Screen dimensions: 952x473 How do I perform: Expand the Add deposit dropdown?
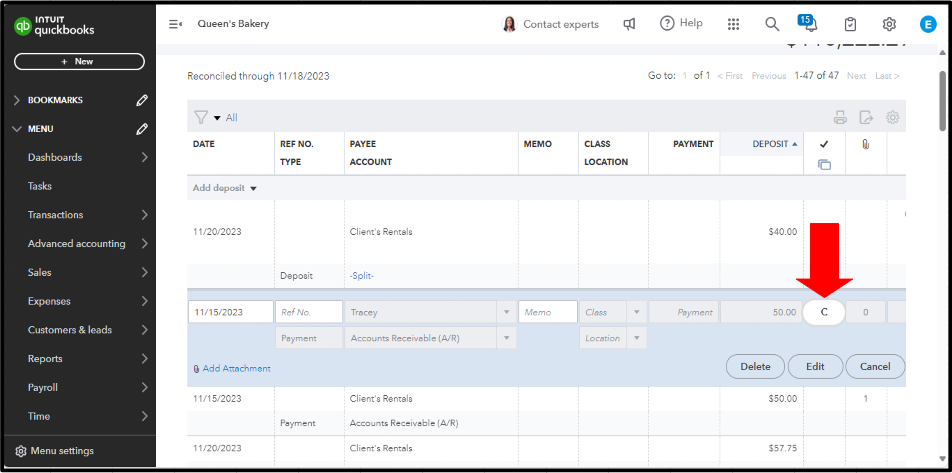pyautogui.click(x=224, y=188)
